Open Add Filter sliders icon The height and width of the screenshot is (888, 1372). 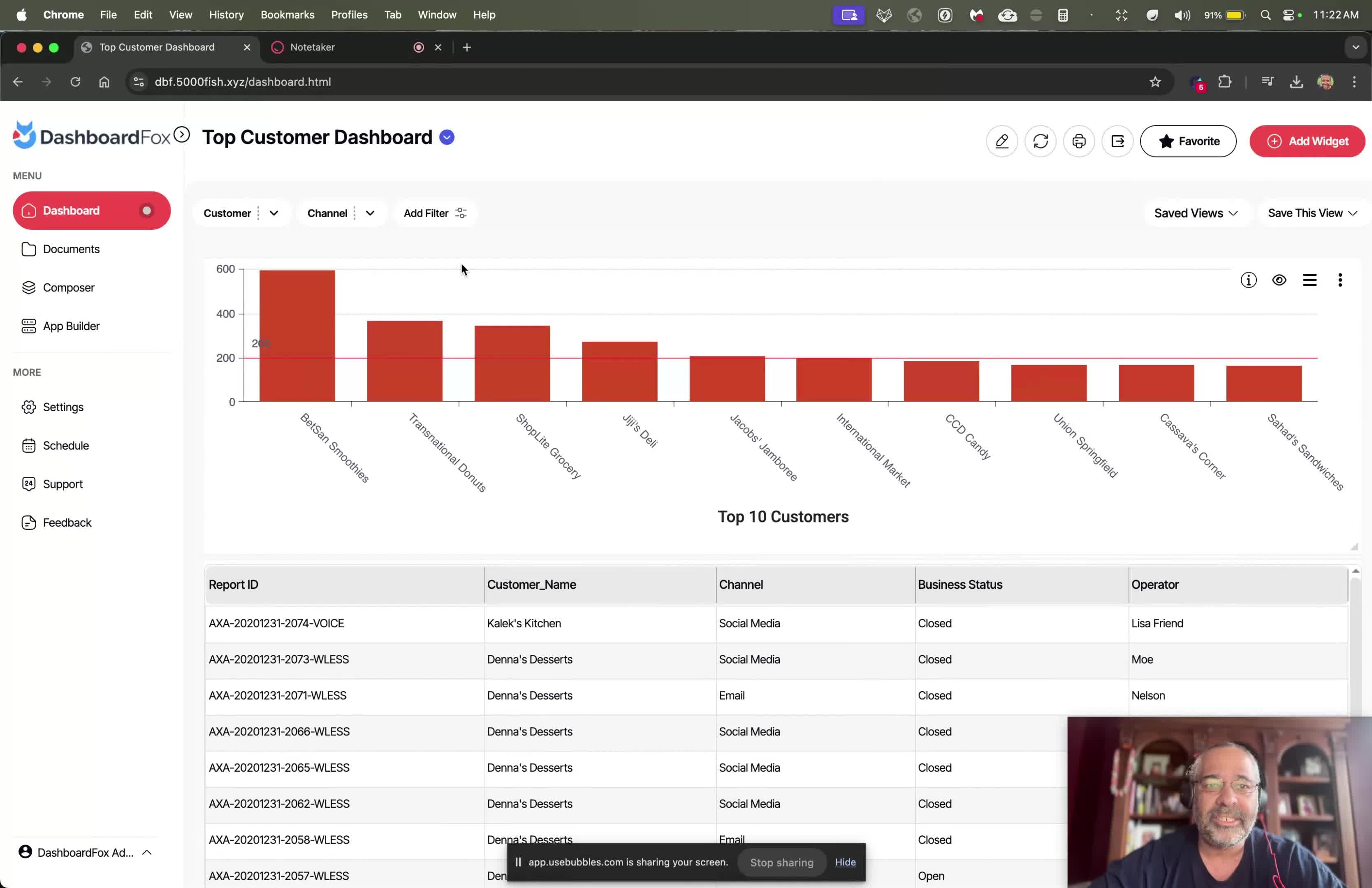point(461,213)
